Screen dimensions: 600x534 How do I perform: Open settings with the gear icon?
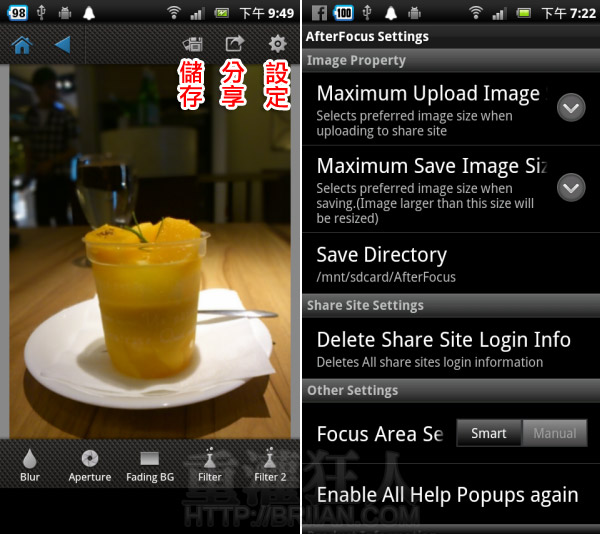point(277,45)
